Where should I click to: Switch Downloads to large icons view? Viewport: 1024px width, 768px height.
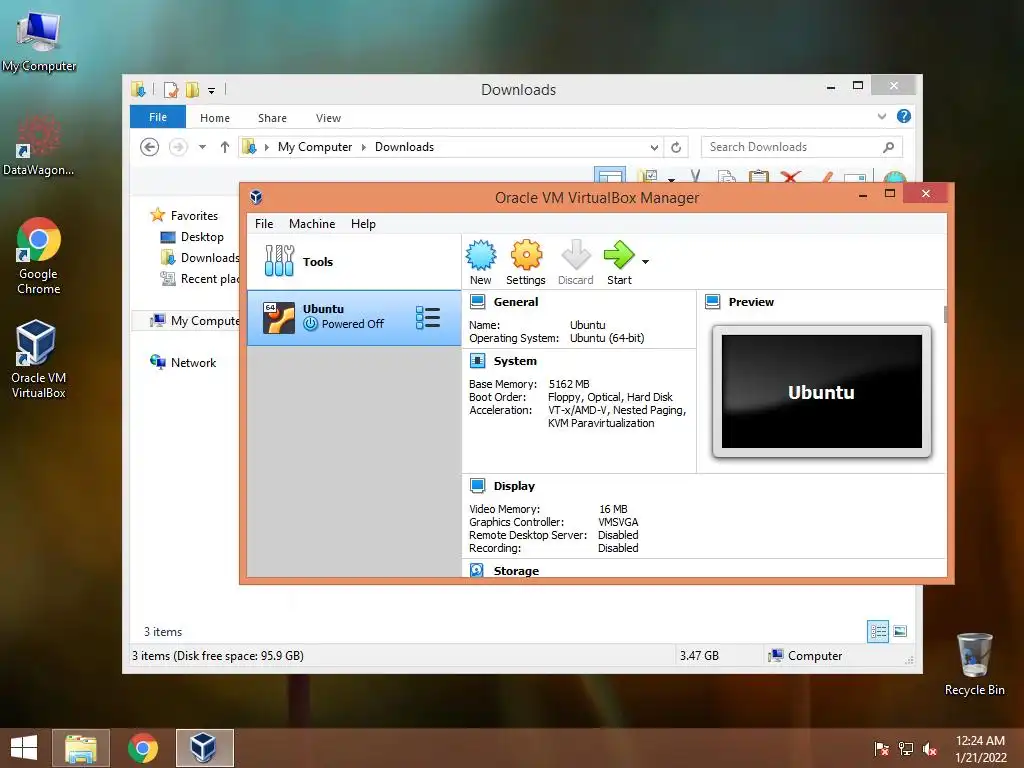(900, 632)
